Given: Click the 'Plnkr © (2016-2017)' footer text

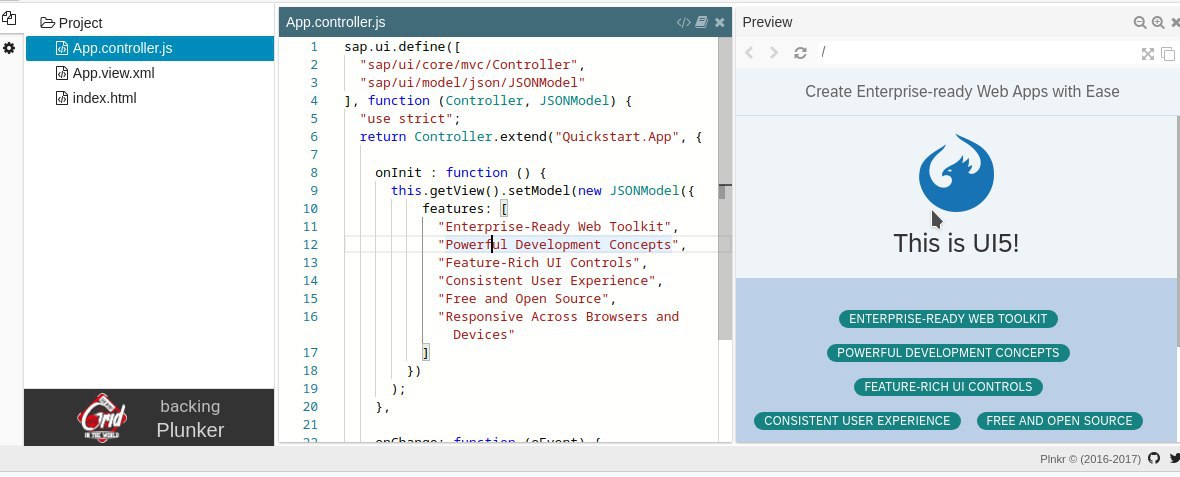Looking at the screenshot, I should [x=1091, y=459].
